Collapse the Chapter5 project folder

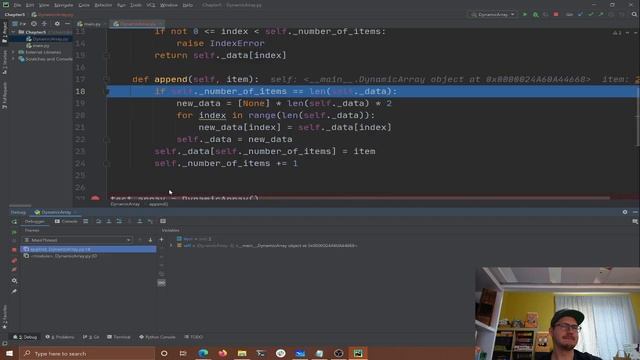click(x=13, y=32)
